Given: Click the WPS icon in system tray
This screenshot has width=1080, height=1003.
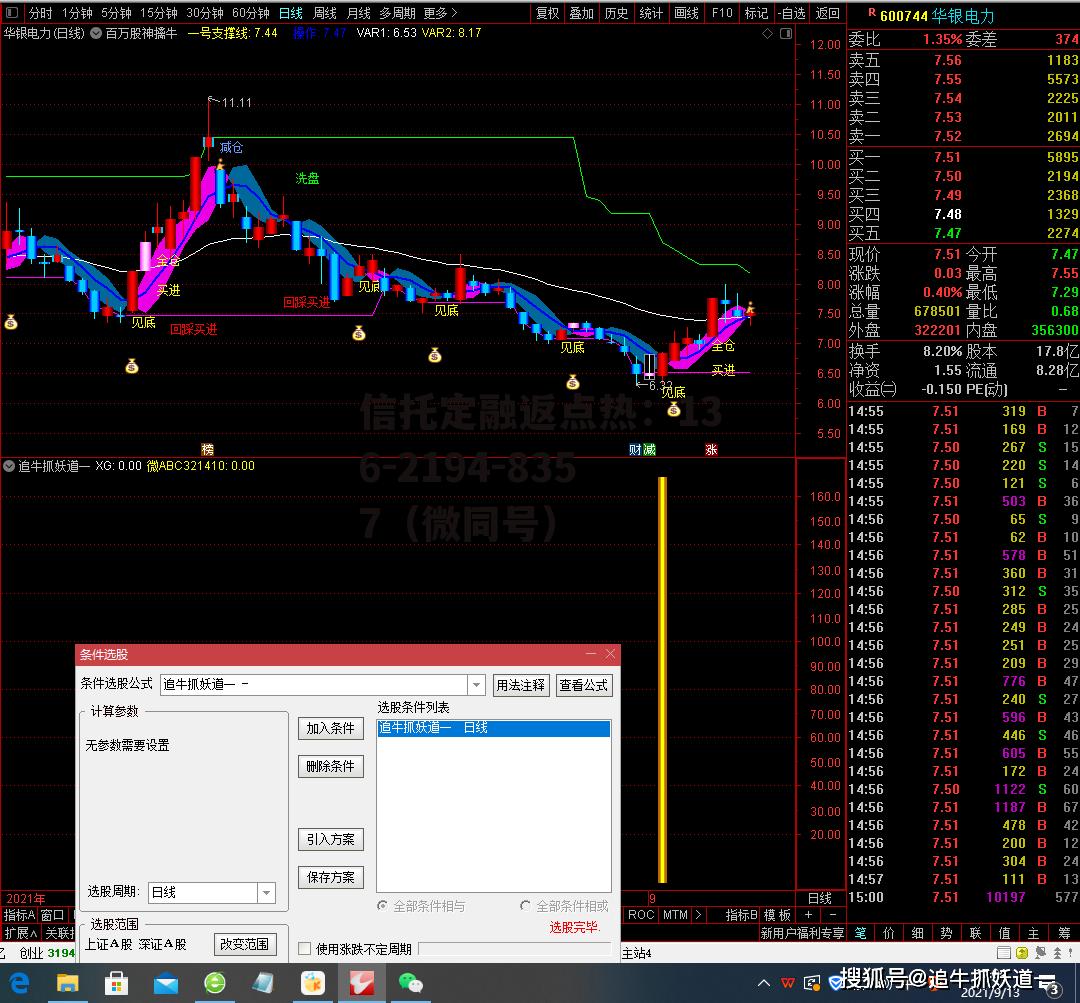Looking at the screenshot, I should coord(788,983).
